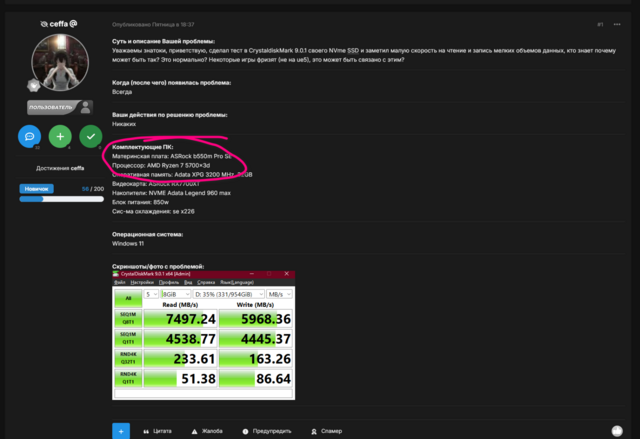640x439 pixels.
Task: Open ceffa's profile avatar picture
Action: (60, 63)
